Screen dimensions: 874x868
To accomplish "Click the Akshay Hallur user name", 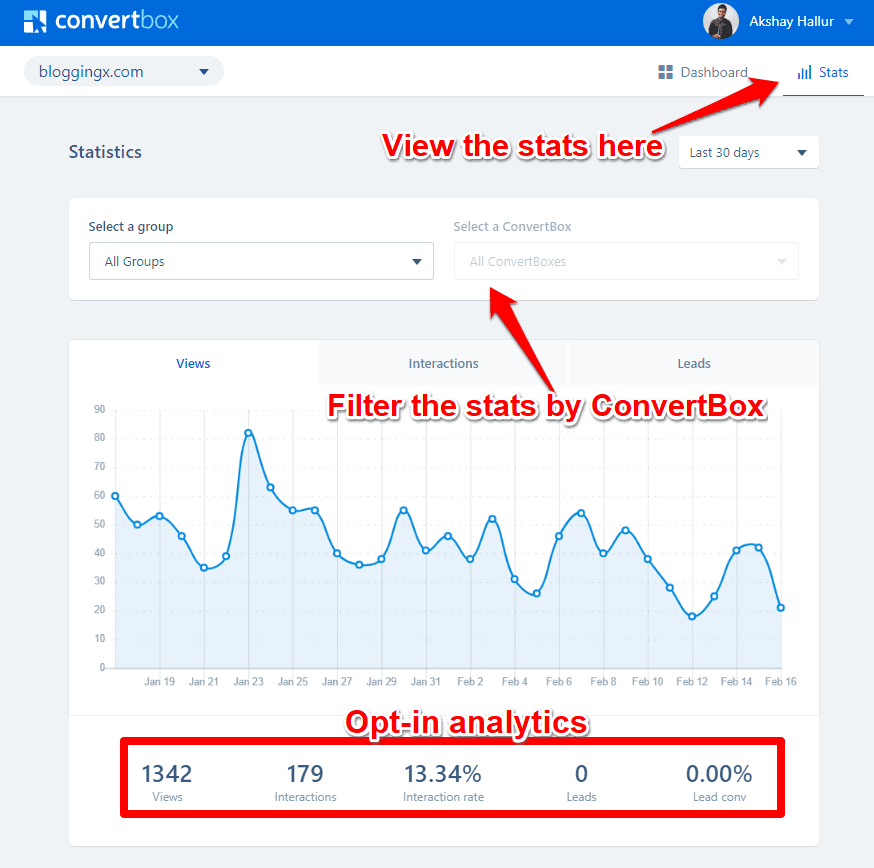I will point(791,21).
